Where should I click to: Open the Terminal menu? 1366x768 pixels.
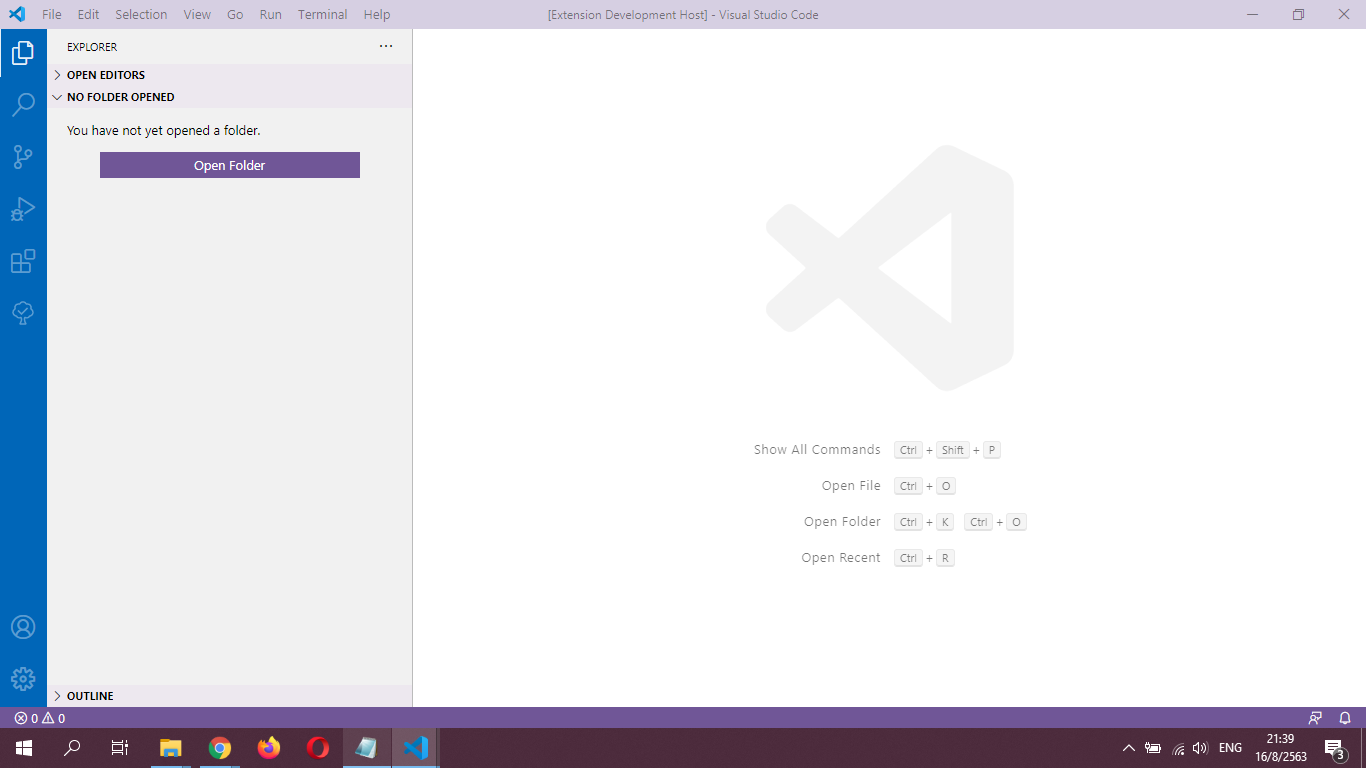323,14
